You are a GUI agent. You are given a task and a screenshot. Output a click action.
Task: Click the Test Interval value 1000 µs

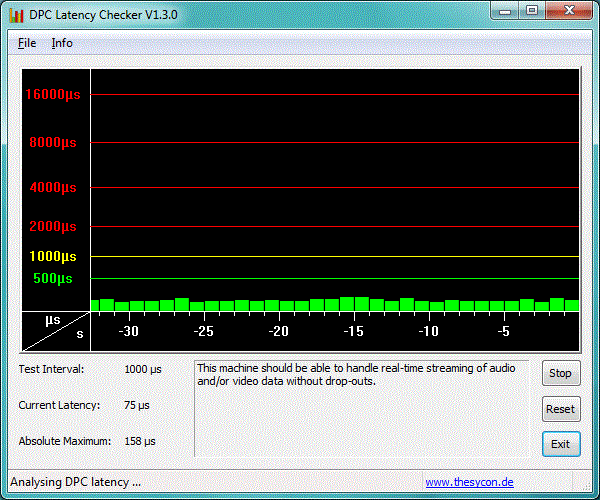(x=143, y=369)
